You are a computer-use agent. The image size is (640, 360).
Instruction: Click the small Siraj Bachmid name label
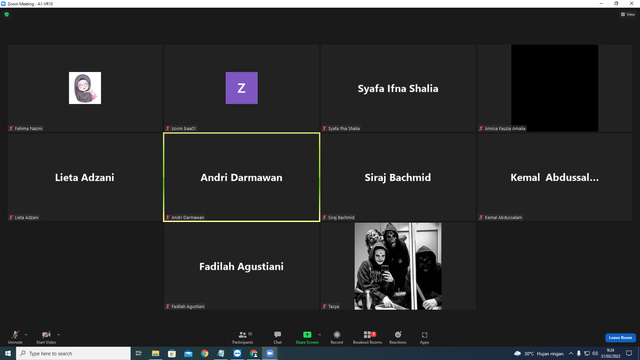(341, 217)
